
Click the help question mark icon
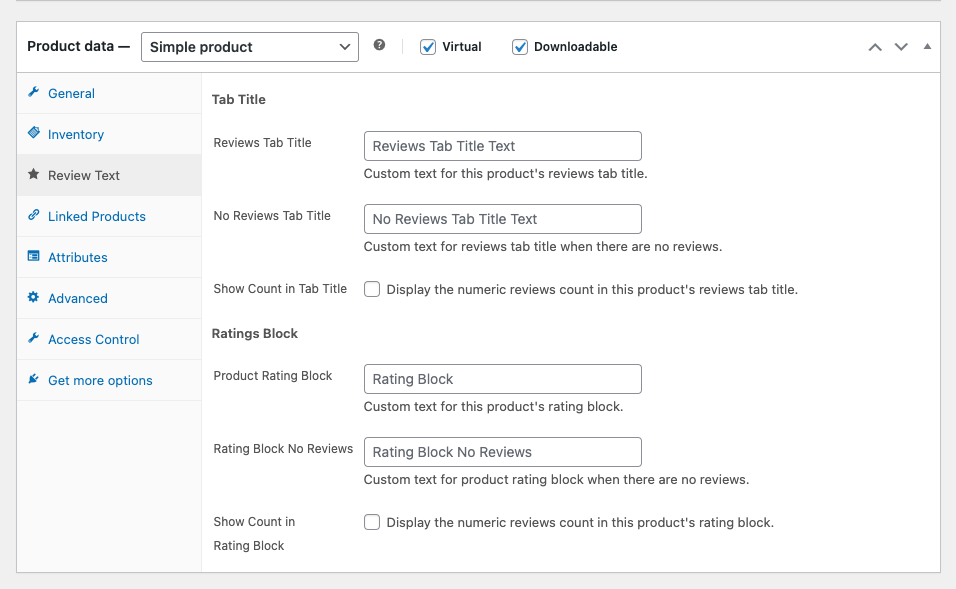point(379,46)
